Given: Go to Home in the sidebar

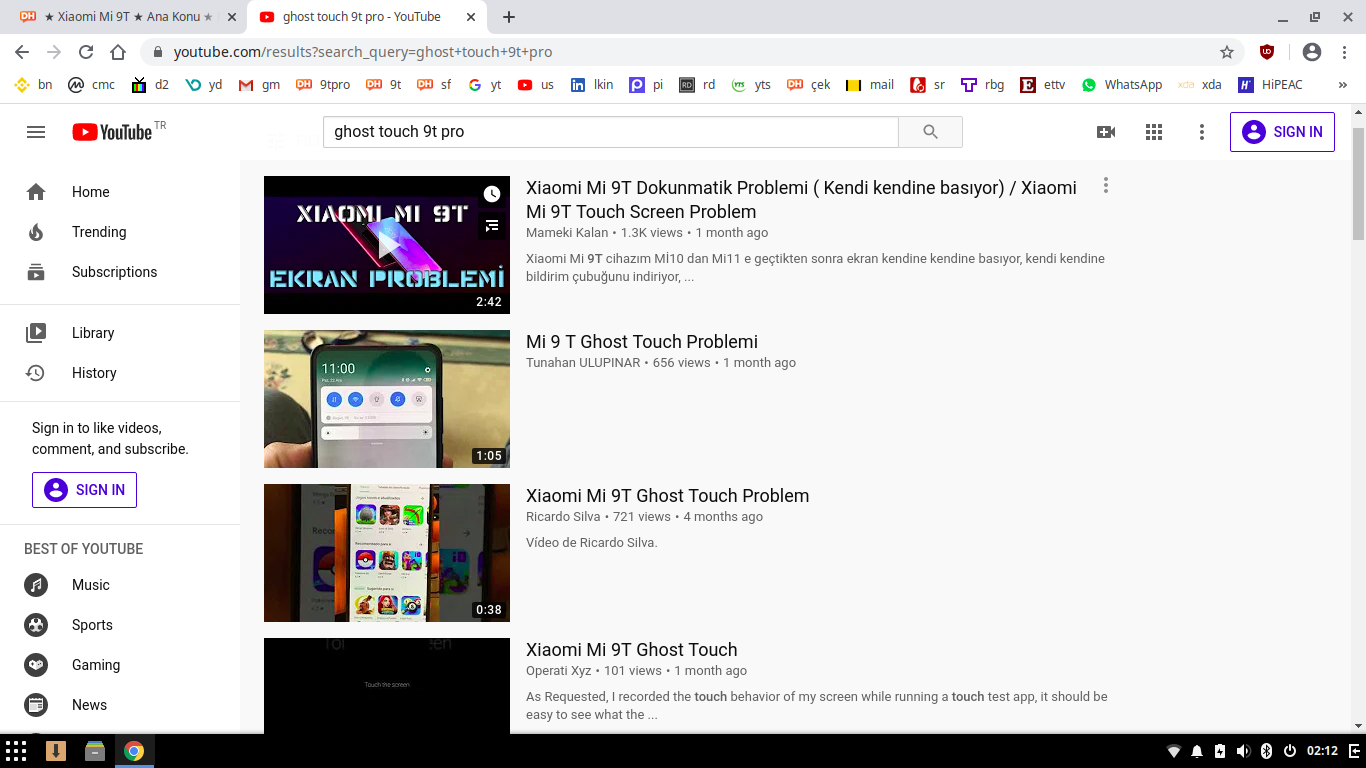Looking at the screenshot, I should pyautogui.click(x=120, y=192).
